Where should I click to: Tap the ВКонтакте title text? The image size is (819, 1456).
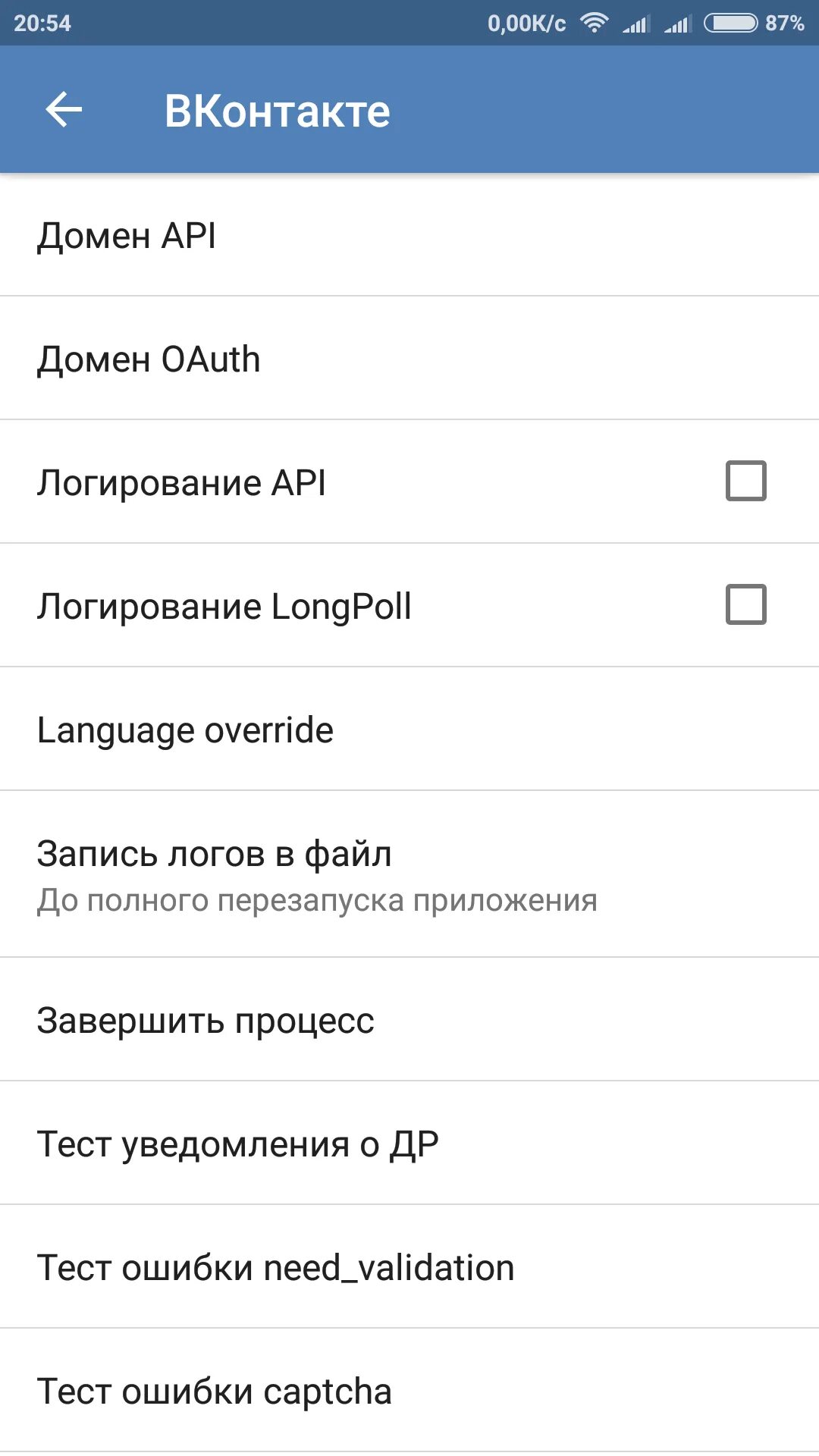278,111
